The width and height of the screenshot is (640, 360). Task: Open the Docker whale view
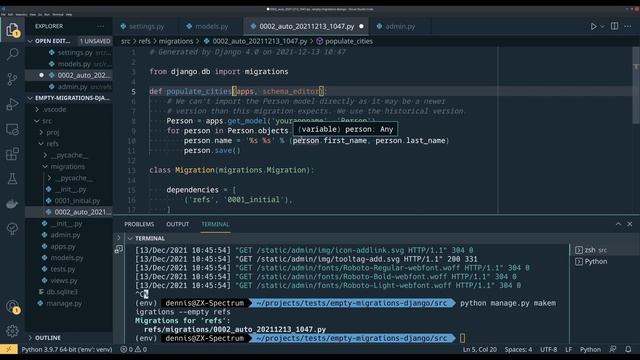(12, 204)
